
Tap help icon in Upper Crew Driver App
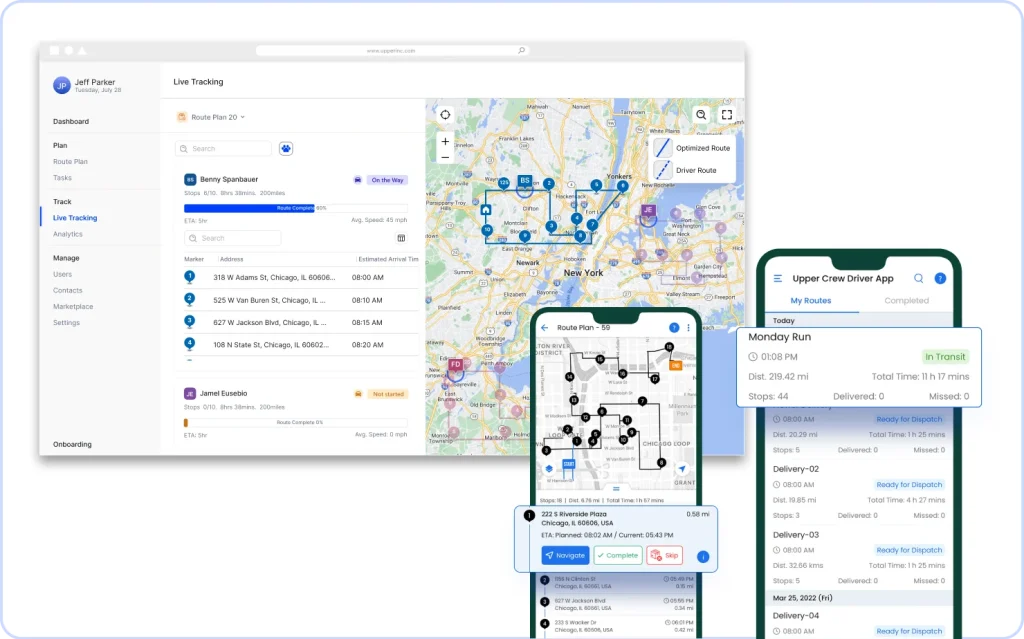coord(940,278)
